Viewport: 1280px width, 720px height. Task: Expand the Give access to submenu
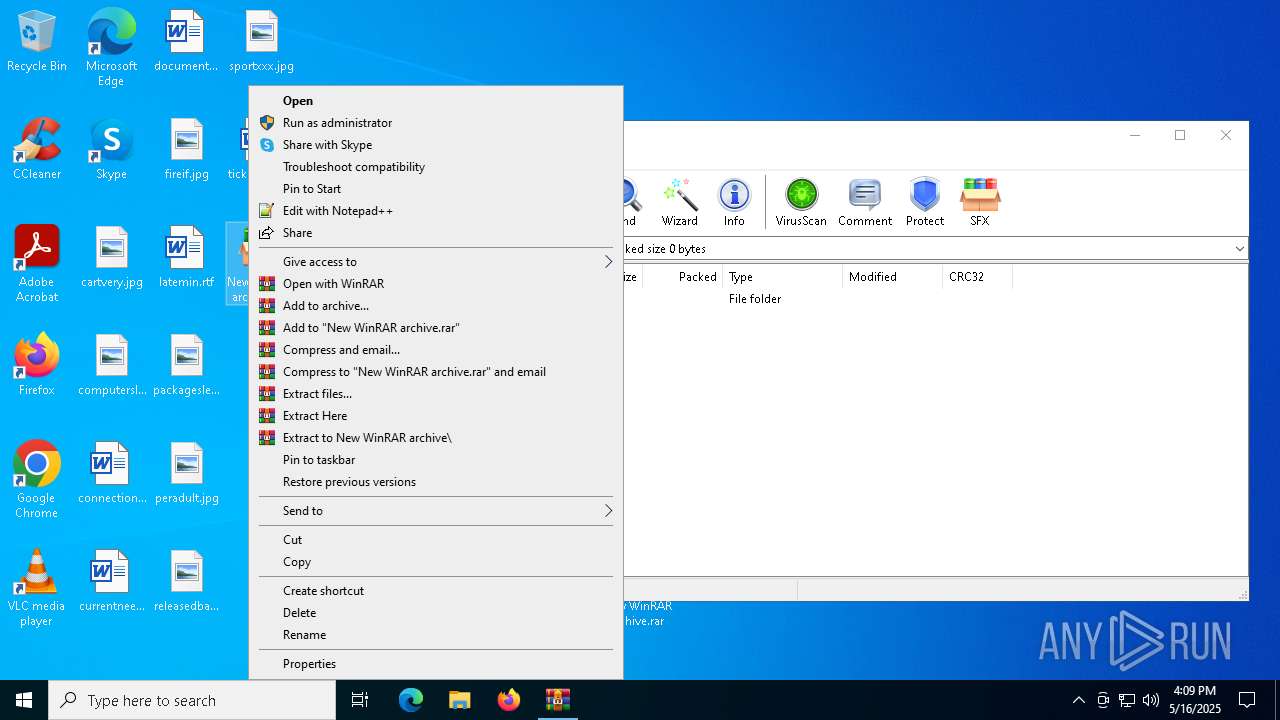(435, 262)
